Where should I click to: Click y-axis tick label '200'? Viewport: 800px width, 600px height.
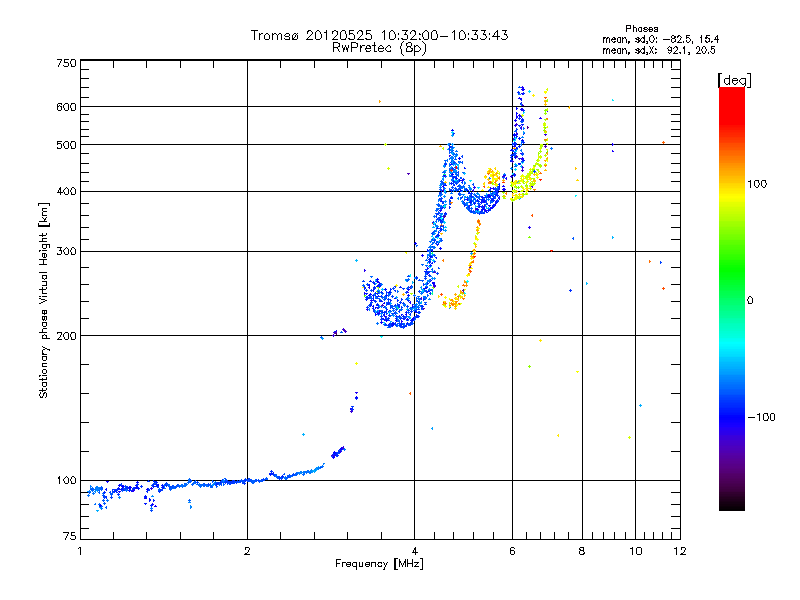(x=67, y=336)
